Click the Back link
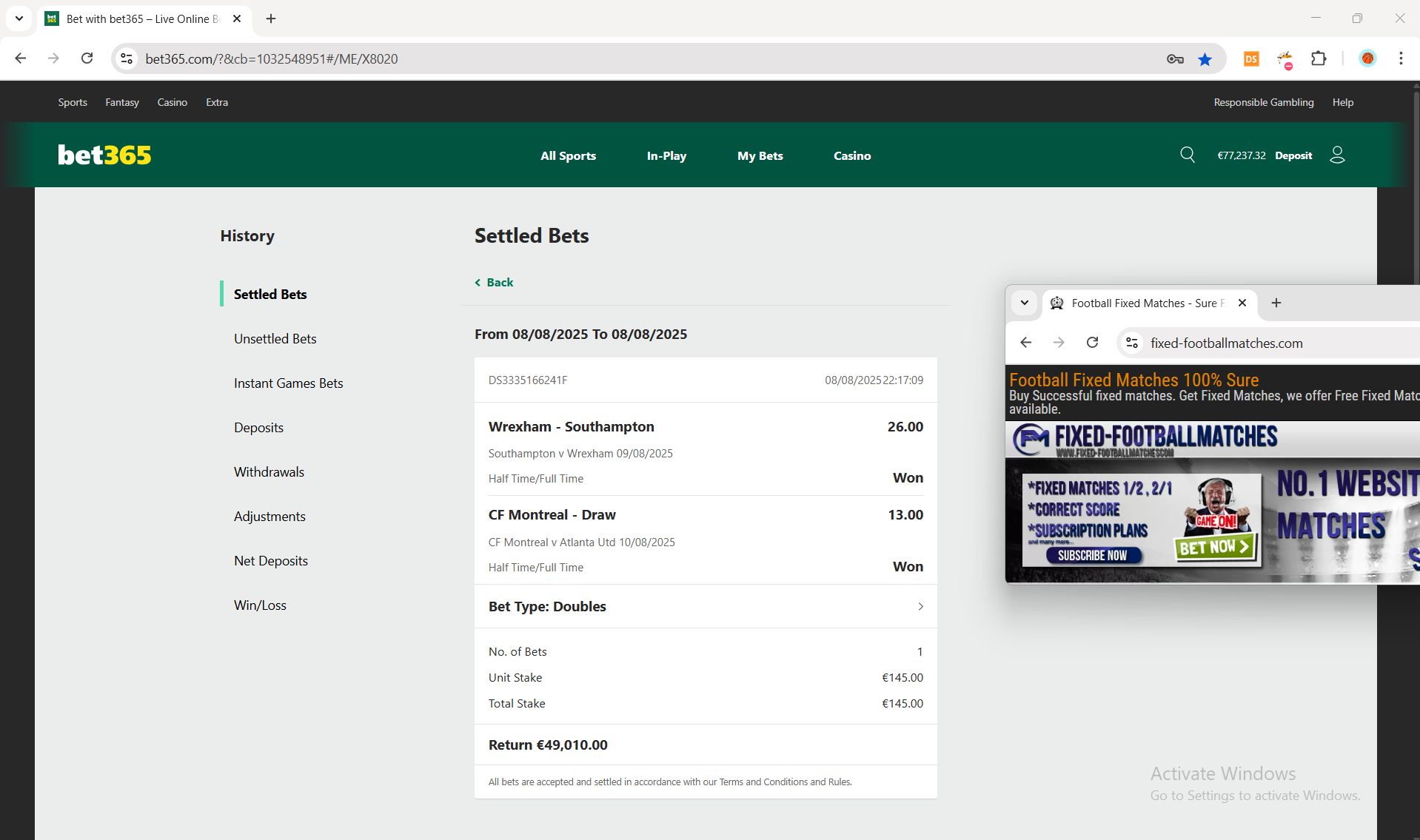1420x840 pixels. [x=494, y=282]
